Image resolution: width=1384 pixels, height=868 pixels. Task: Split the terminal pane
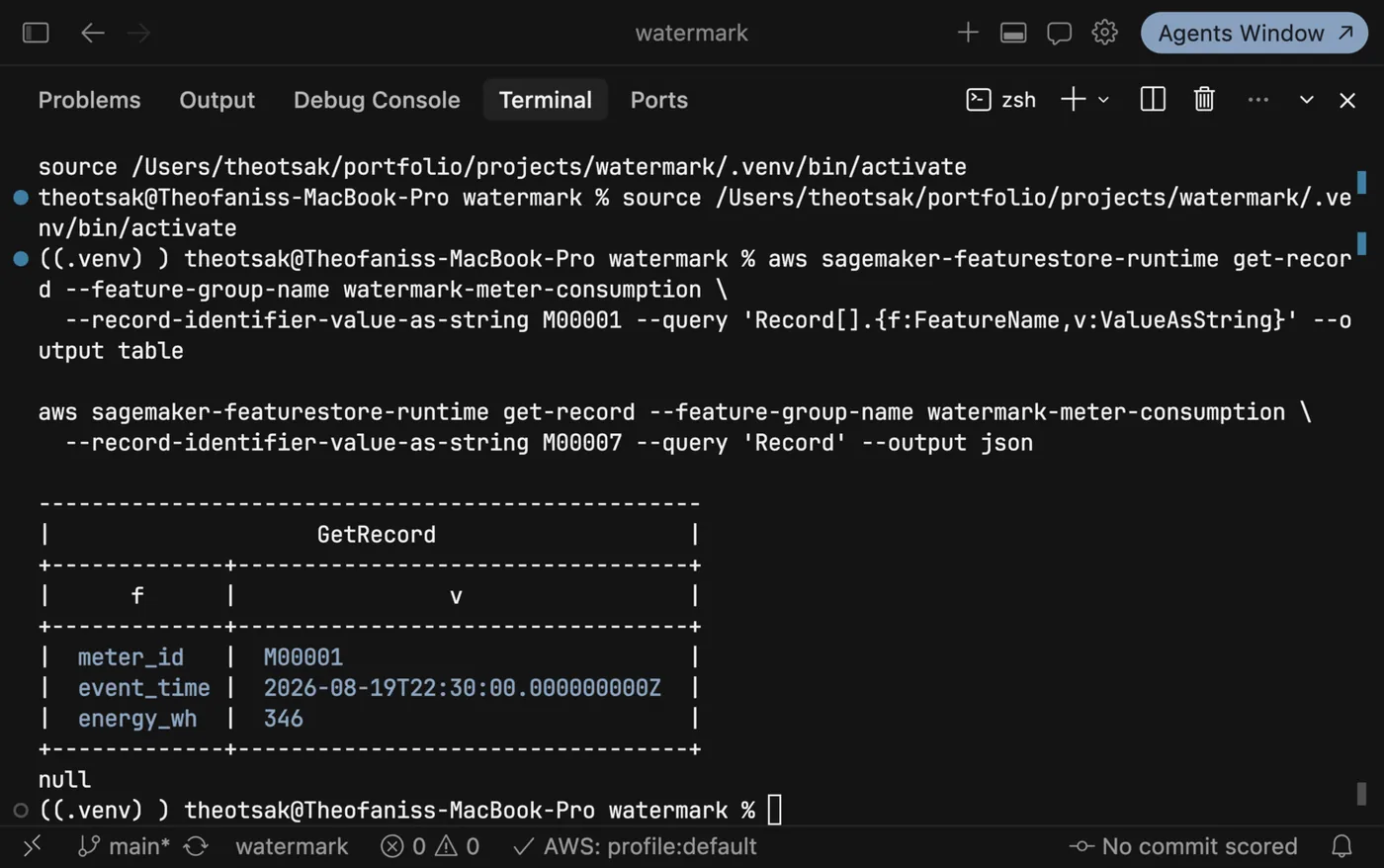[1153, 100]
